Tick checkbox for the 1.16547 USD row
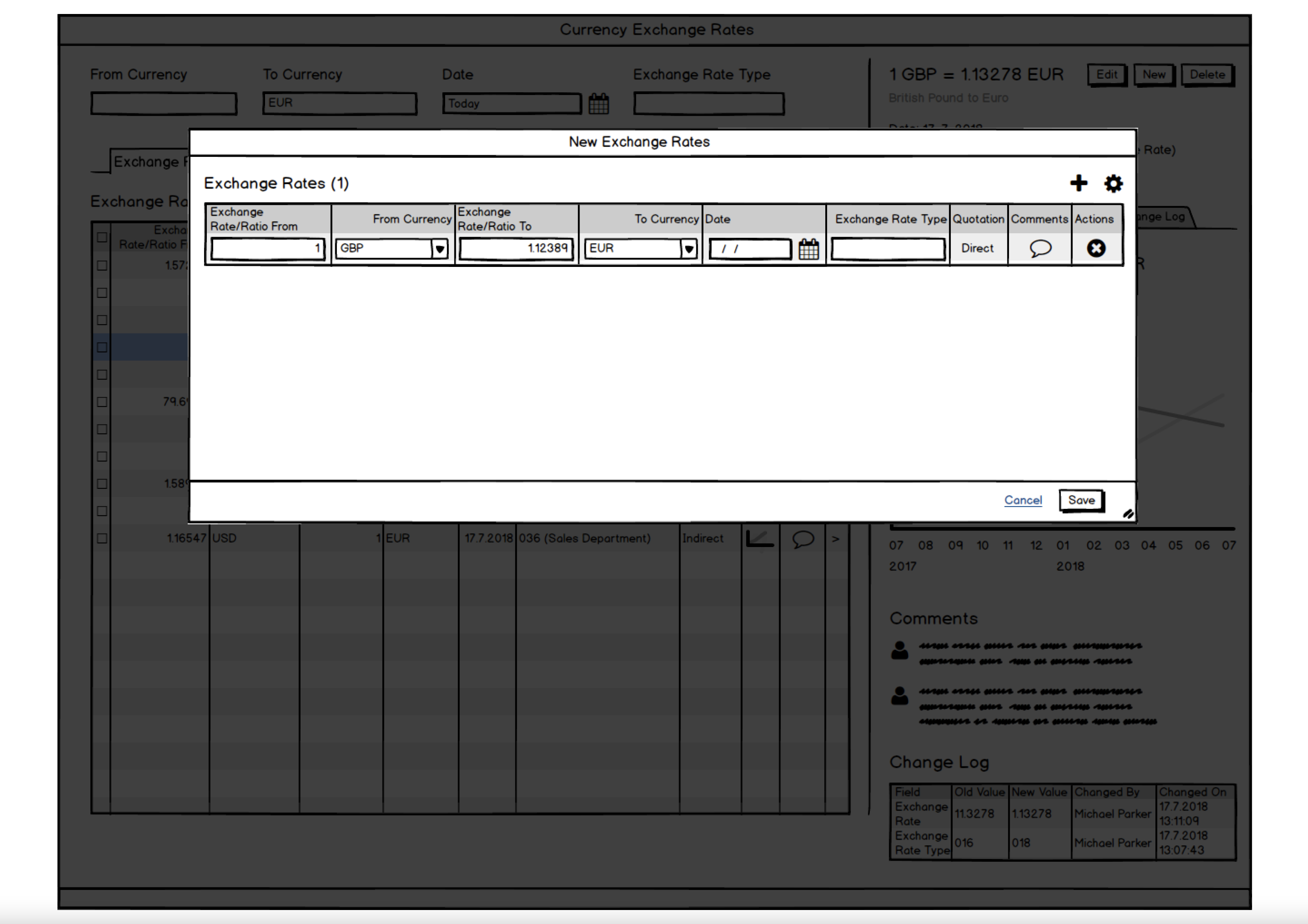This screenshot has width=1308, height=924. pyautogui.click(x=102, y=538)
